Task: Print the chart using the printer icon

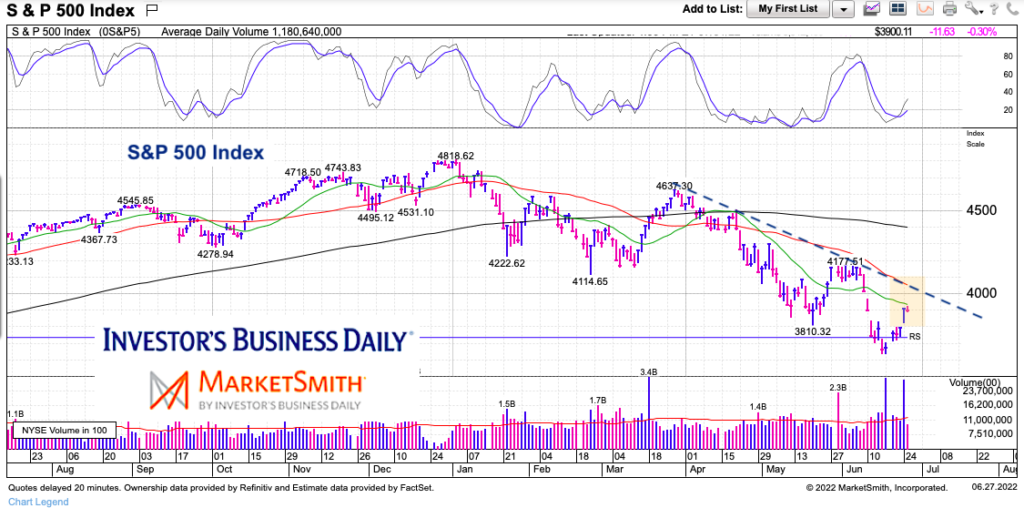Action: point(950,8)
